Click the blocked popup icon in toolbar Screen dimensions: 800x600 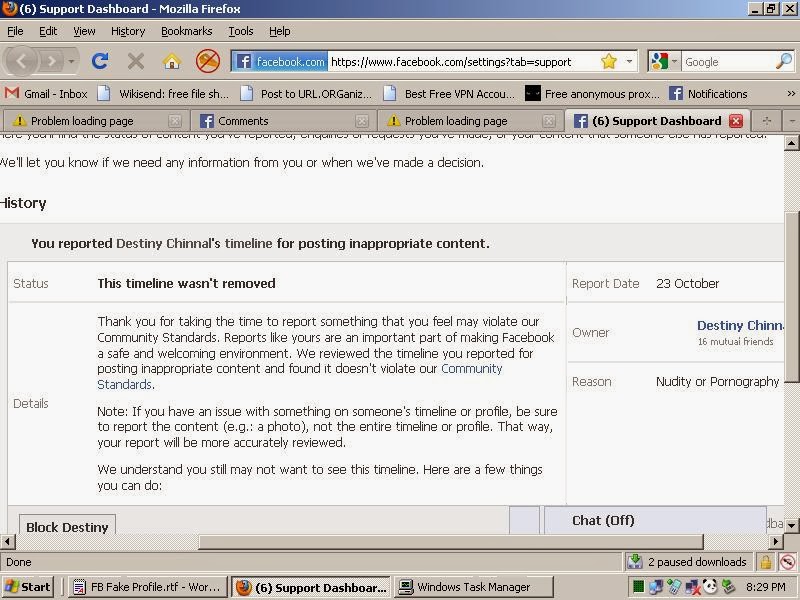tap(208, 61)
